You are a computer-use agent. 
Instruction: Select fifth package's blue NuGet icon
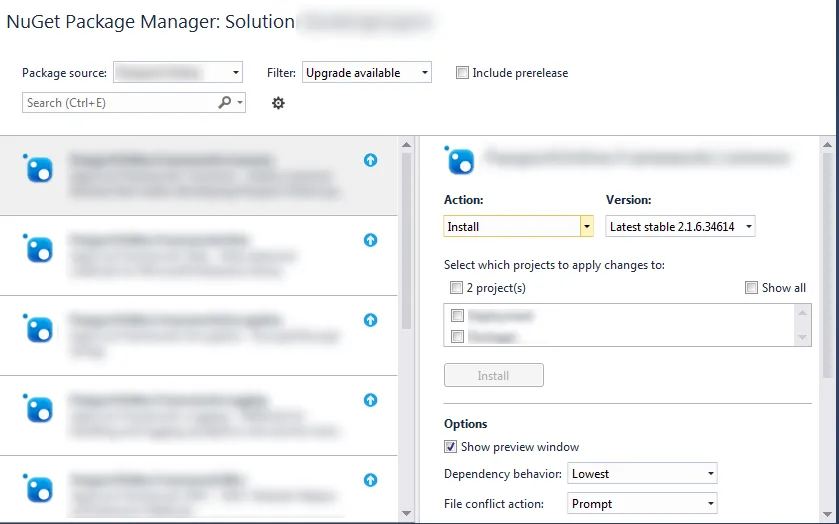(x=38, y=488)
